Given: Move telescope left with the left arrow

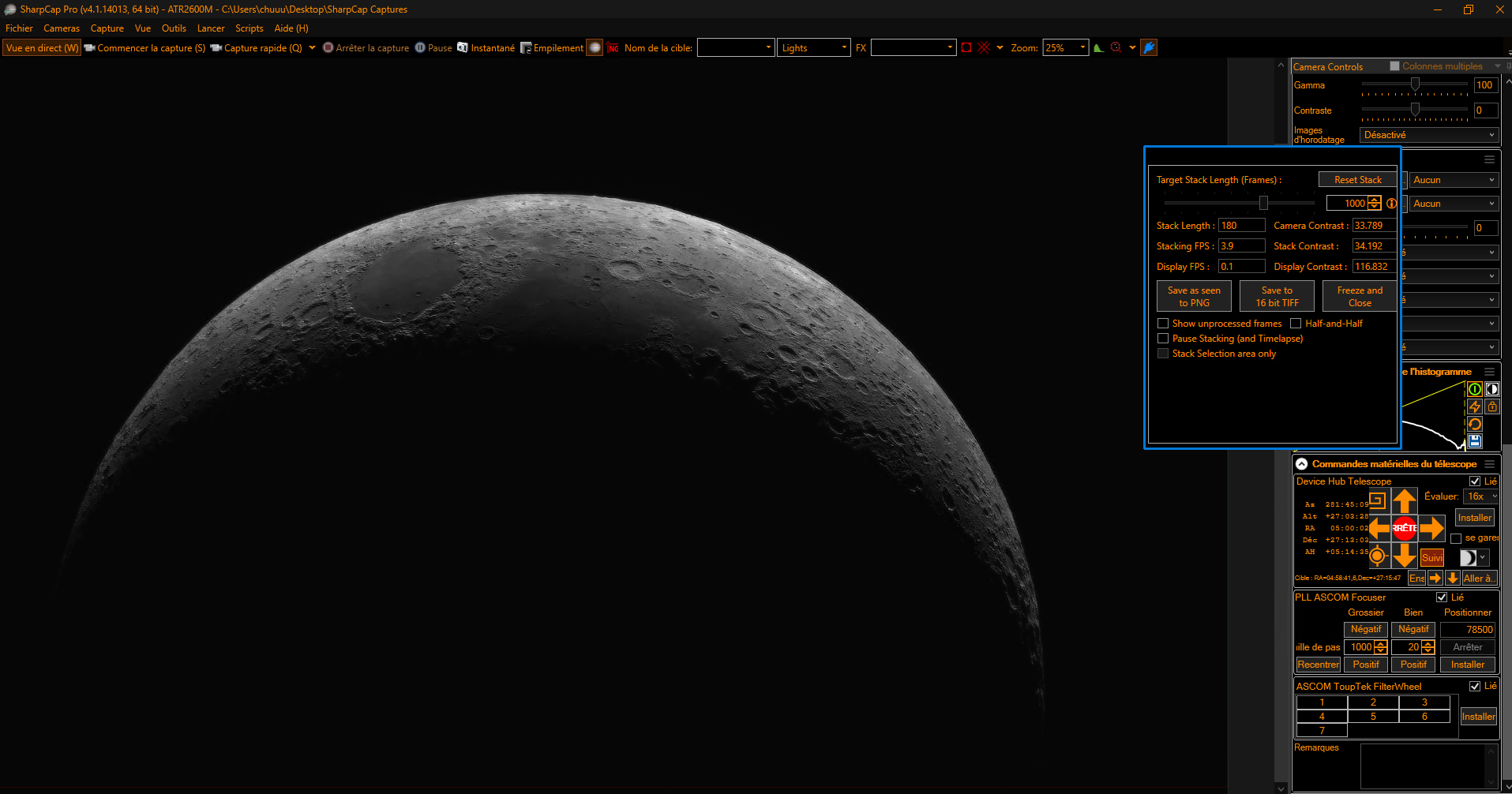Looking at the screenshot, I should point(1379,528).
